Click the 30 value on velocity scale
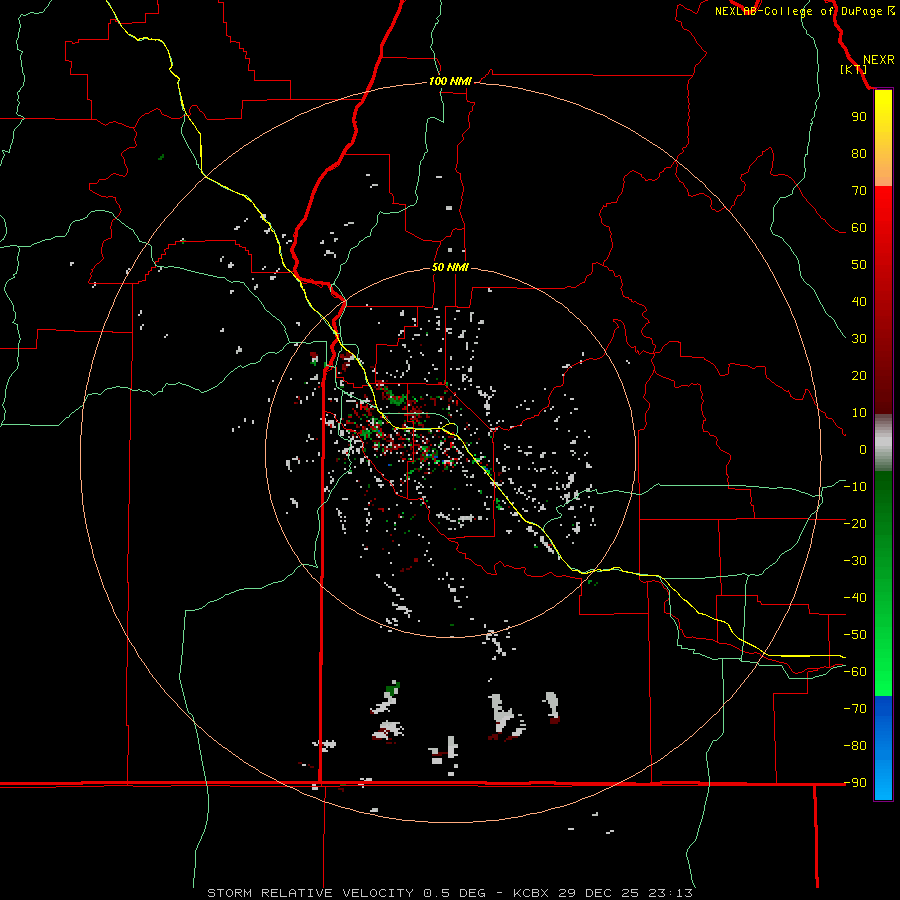The image size is (900, 900). point(859,339)
